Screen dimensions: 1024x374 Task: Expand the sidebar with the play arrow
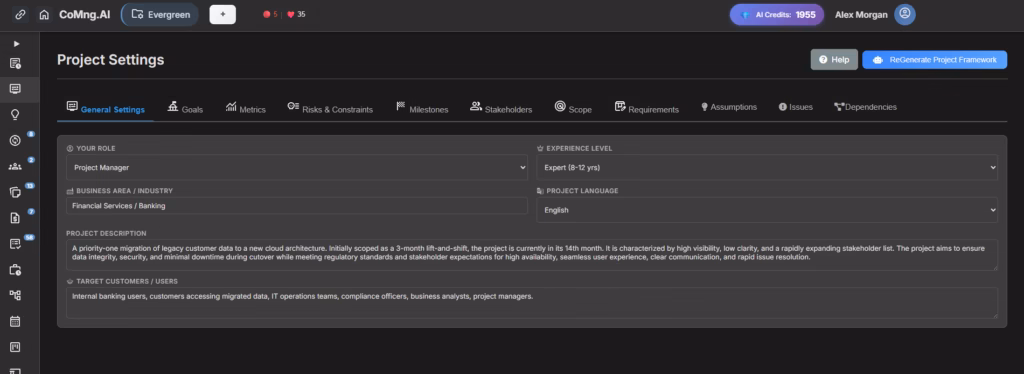coord(16,44)
